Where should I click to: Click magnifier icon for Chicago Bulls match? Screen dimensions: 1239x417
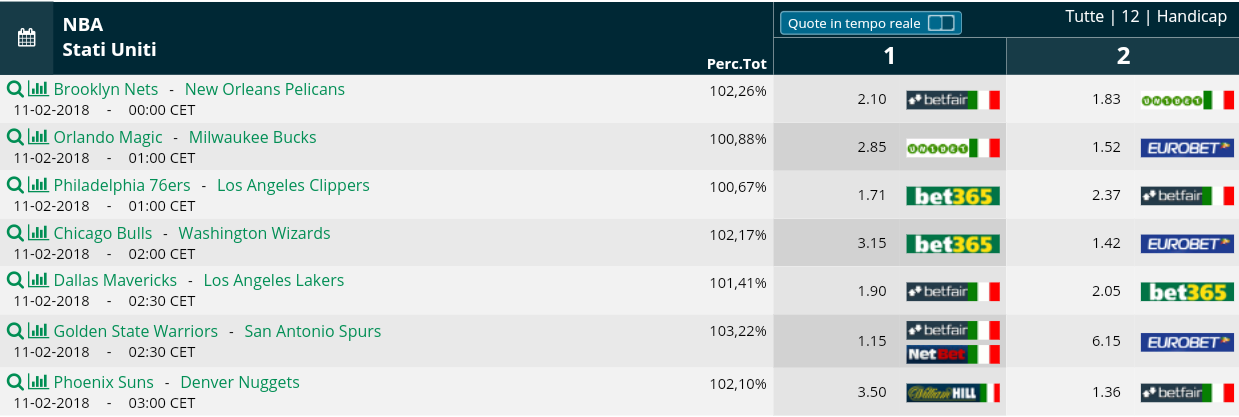[x=15, y=233]
